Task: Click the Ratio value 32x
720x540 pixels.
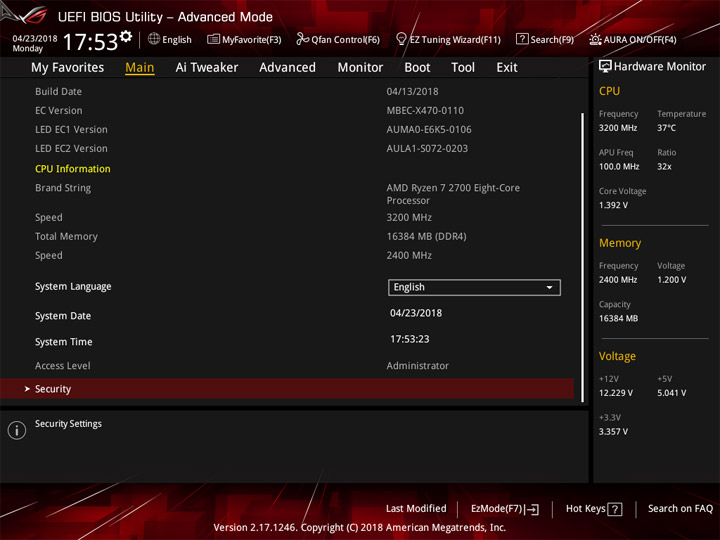Action: coord(664,167)
